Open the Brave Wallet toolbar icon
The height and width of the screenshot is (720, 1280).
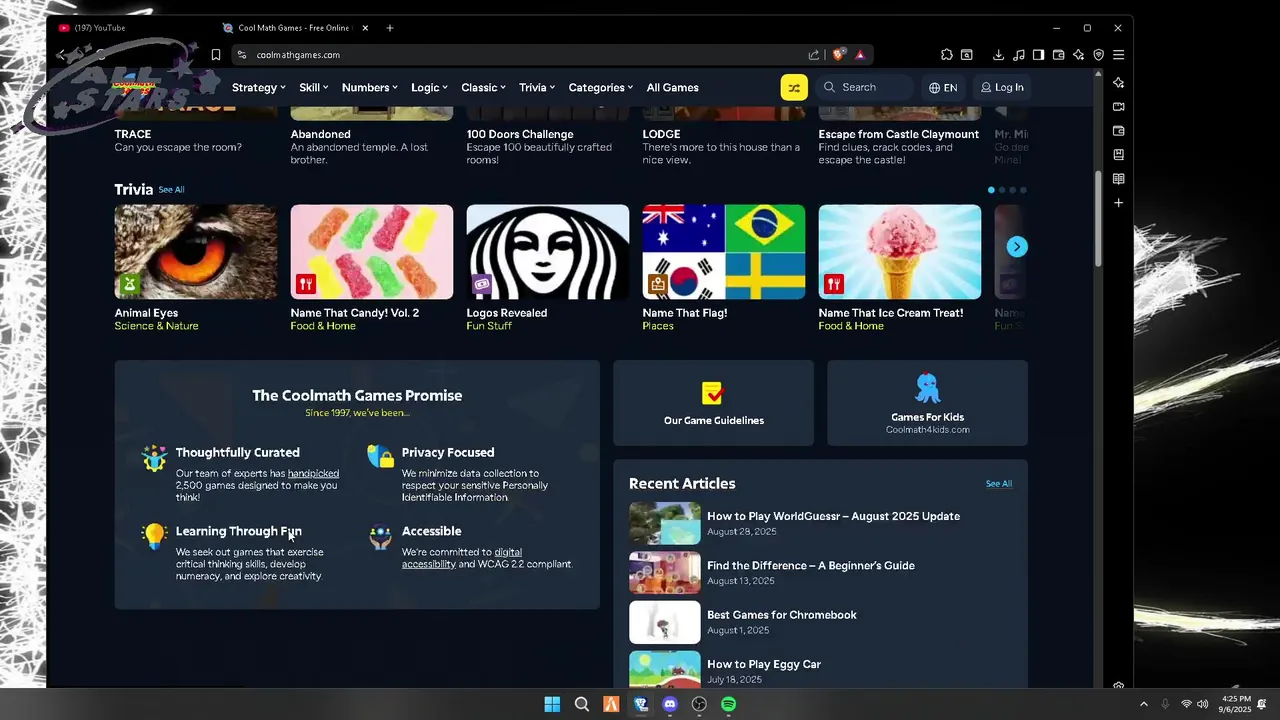point(1058,55)
